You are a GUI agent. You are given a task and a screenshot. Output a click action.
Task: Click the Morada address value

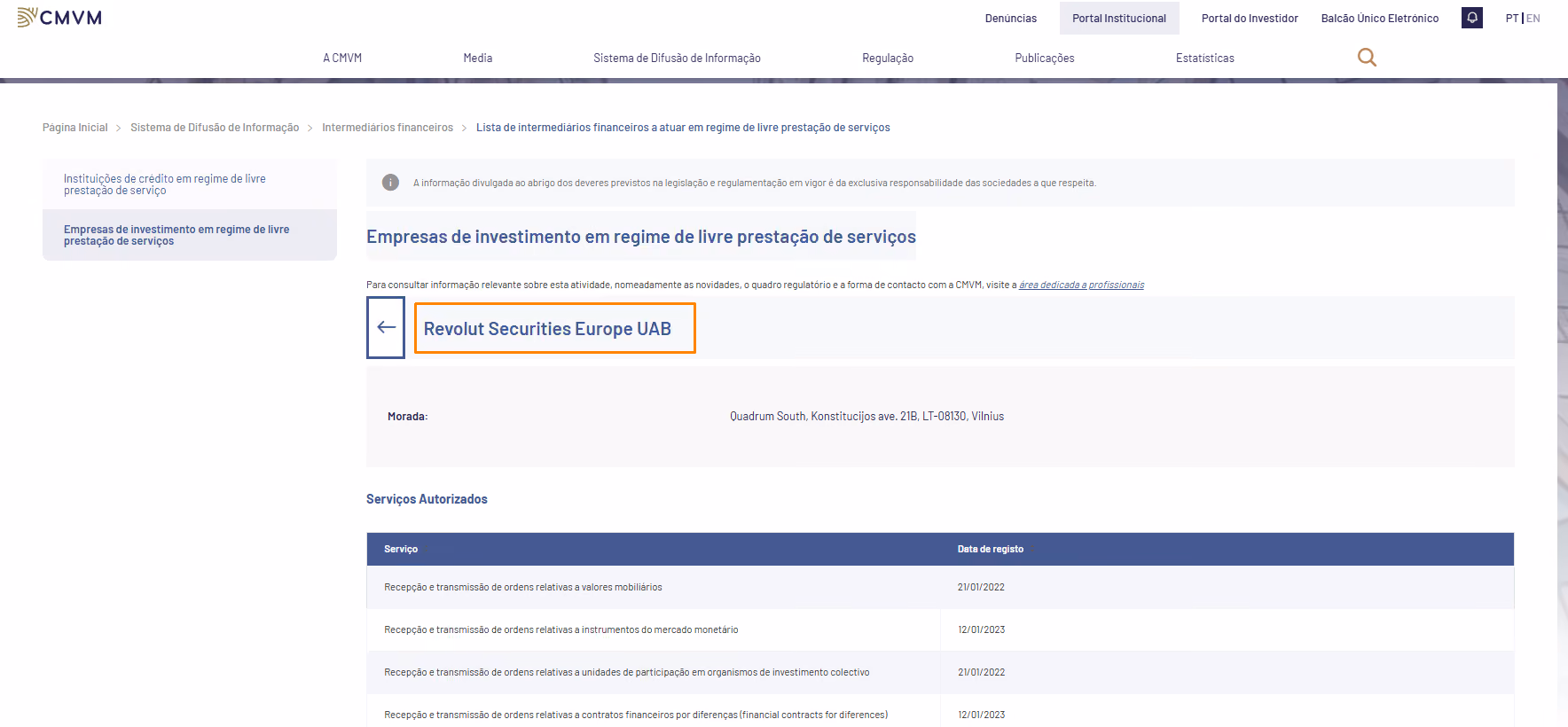point(866,417)
